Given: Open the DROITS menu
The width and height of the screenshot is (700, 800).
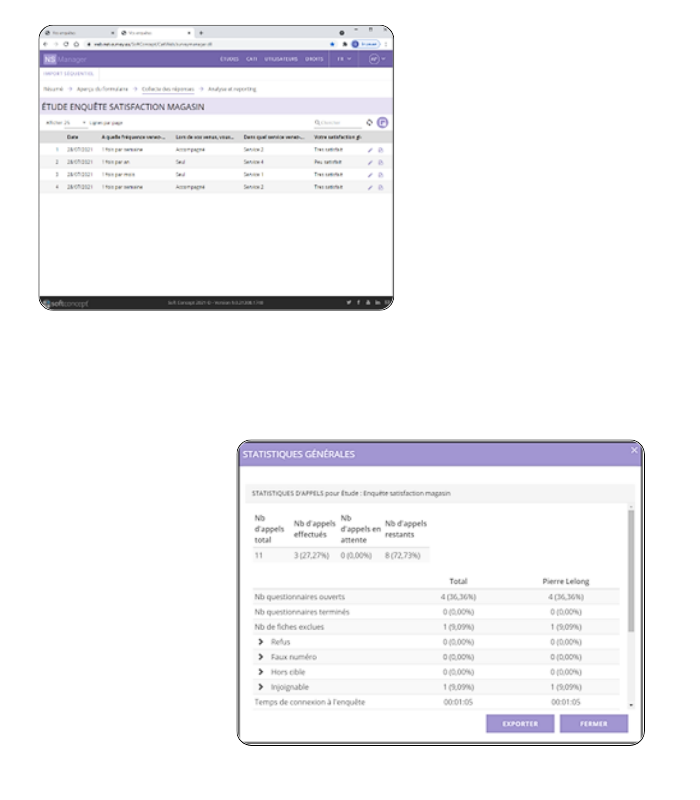Looking at the screenshot, I should [314, 59].
